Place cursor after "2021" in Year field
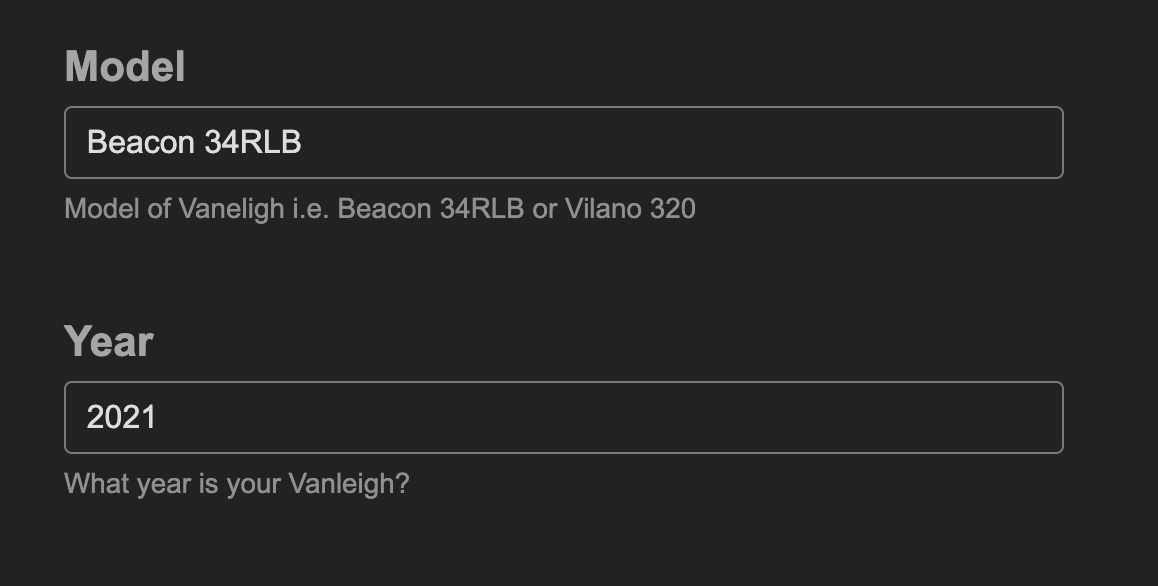1158x586 pixels. (158, 417)
